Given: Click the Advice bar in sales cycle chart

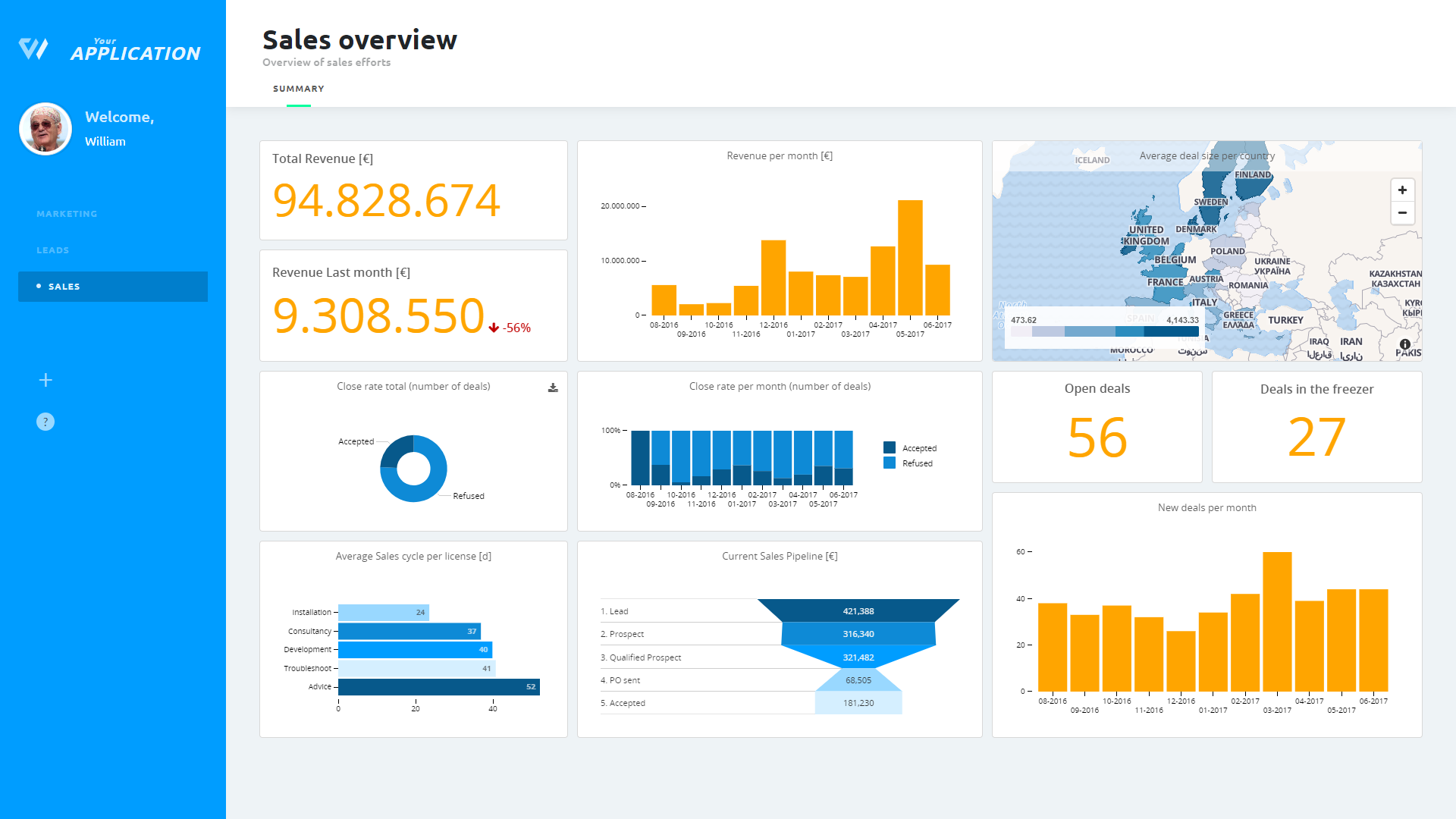Looking at the screenshot, I should [438, 687].
